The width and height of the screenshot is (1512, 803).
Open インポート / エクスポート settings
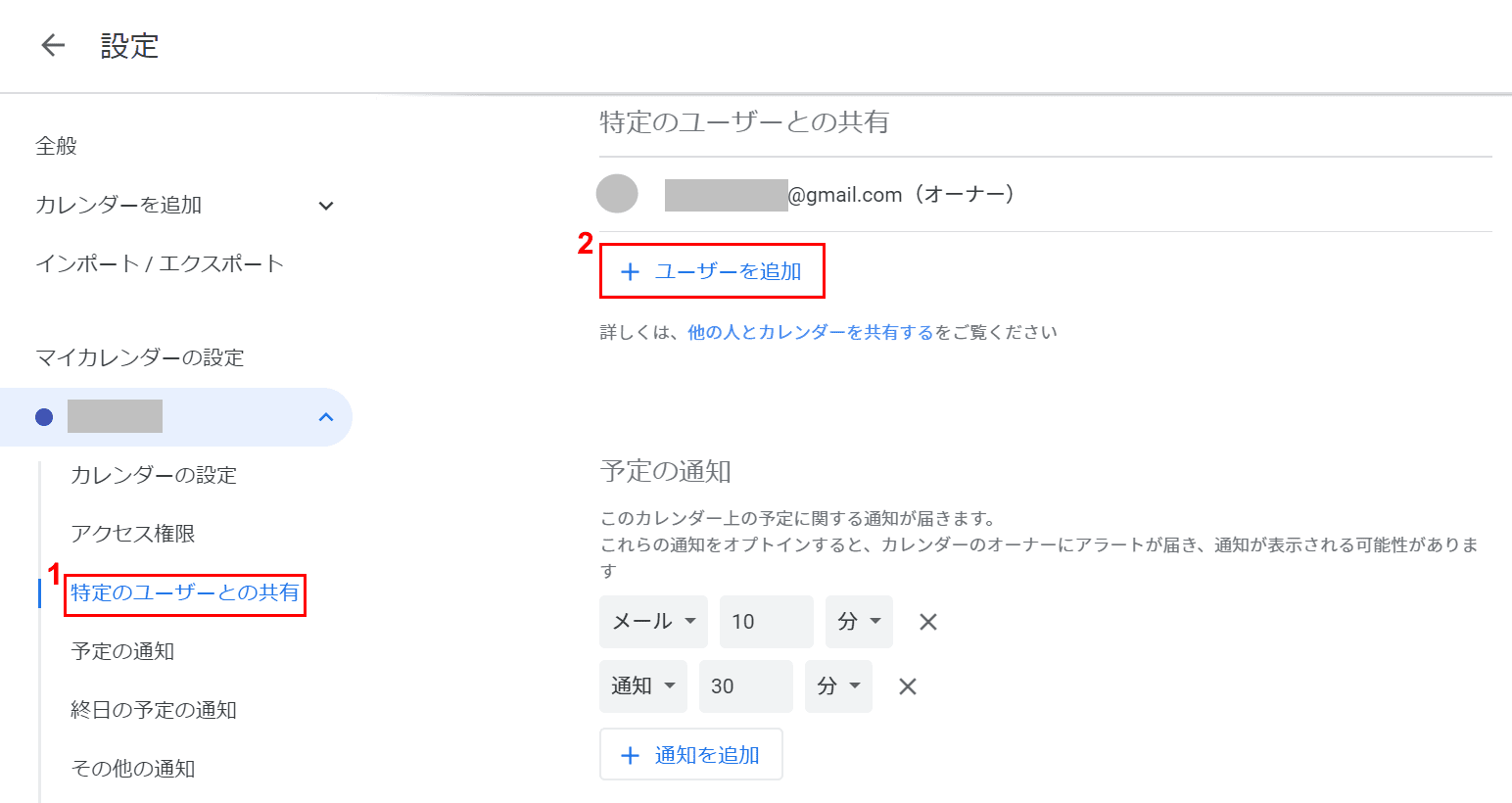(x=160, y=263)
